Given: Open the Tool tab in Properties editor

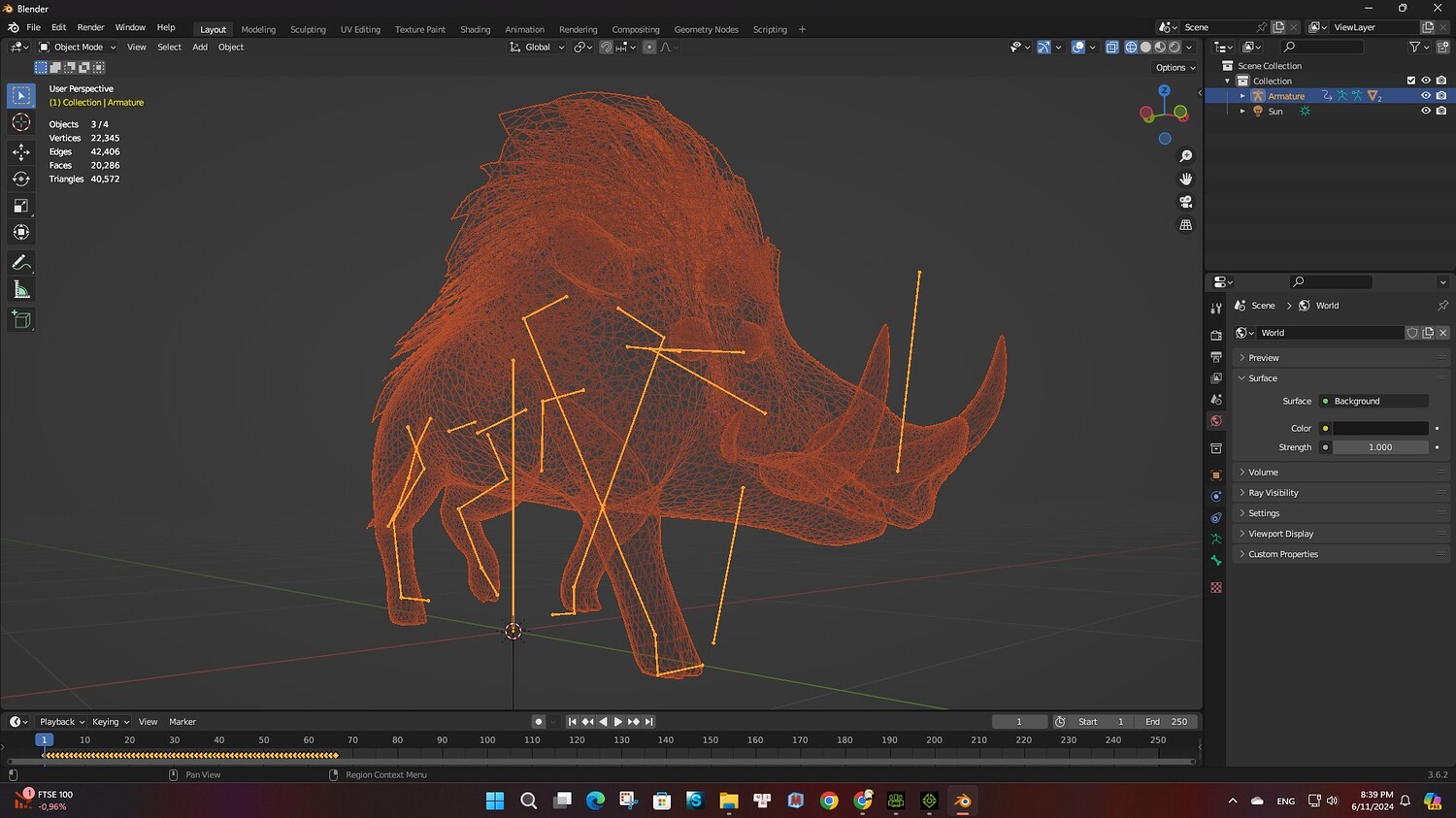Looking at the screenshot, I should click(x=1216, y=308).
